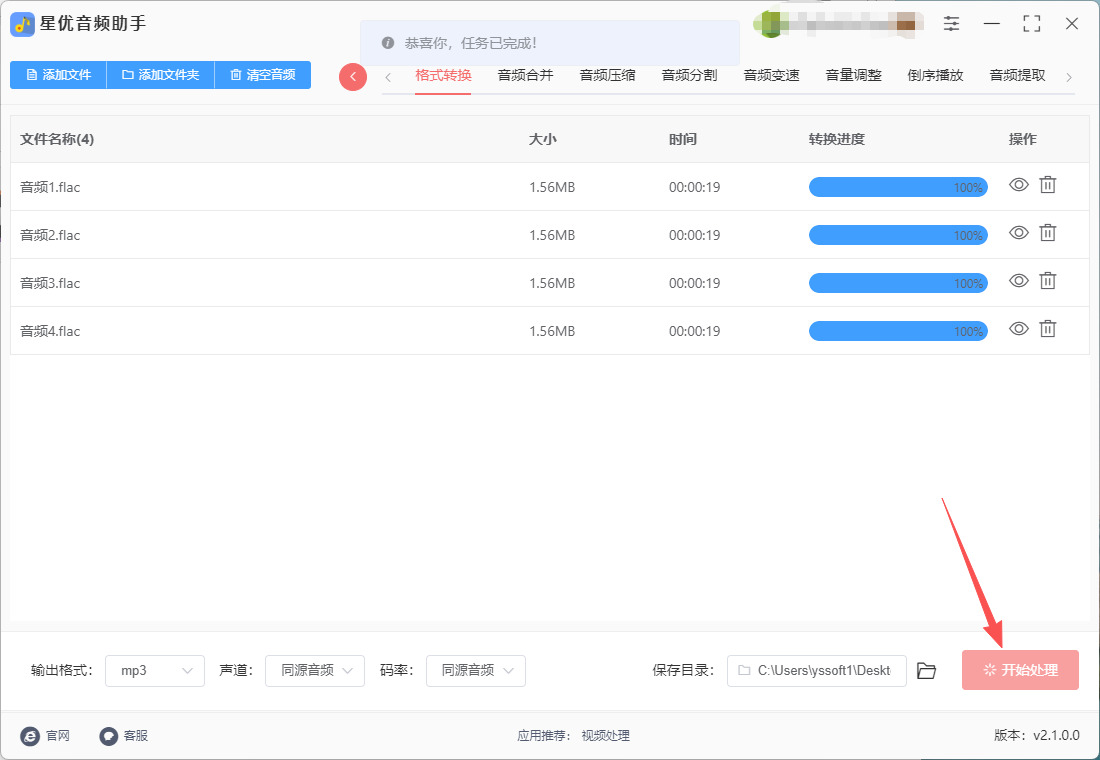Switch to the 音频合并 tab
The width and height of the screenshot is (1100, 760).
click(x=525, y=75)
